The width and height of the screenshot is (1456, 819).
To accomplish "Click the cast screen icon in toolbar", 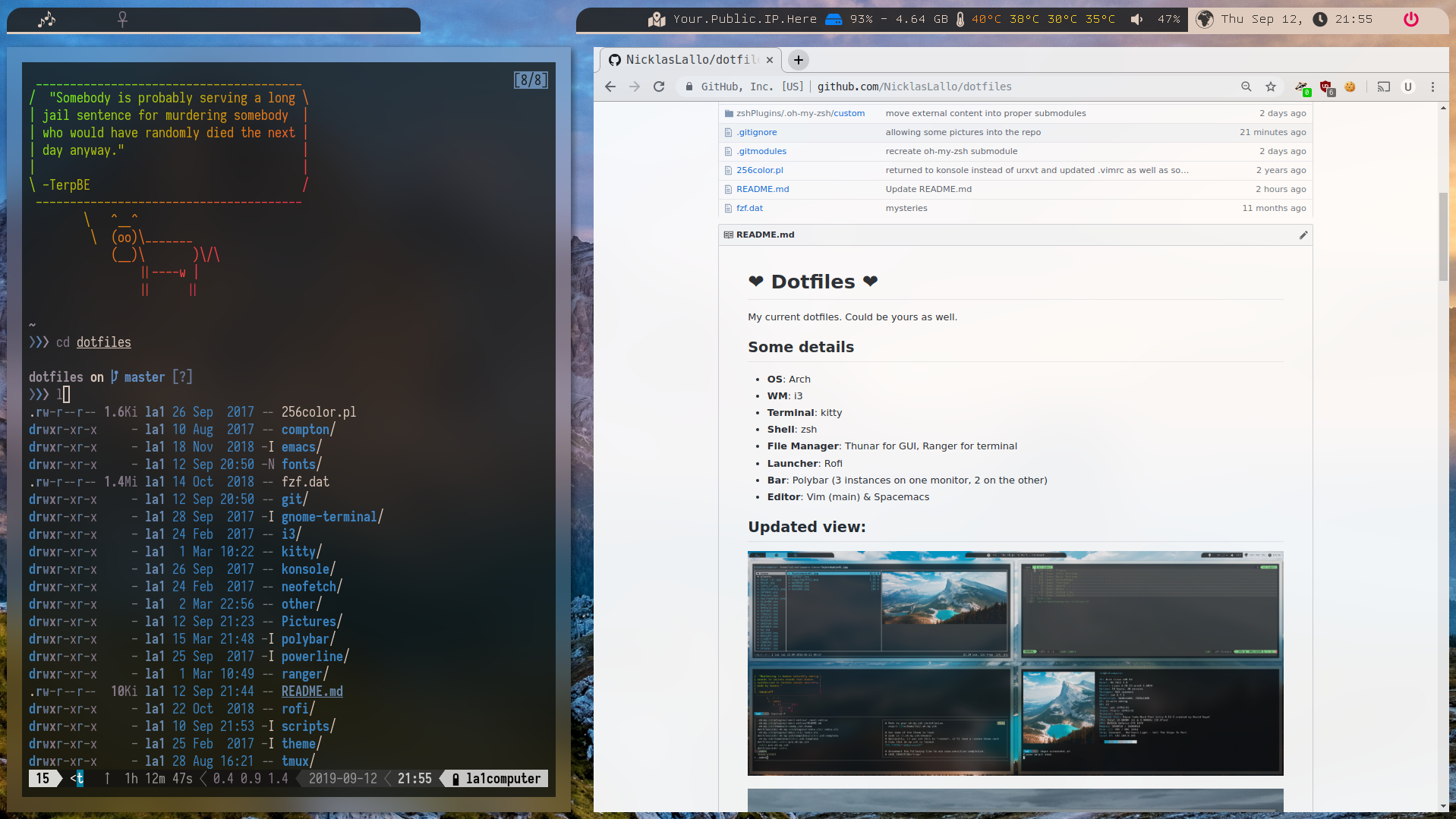I will point(1384,87).
